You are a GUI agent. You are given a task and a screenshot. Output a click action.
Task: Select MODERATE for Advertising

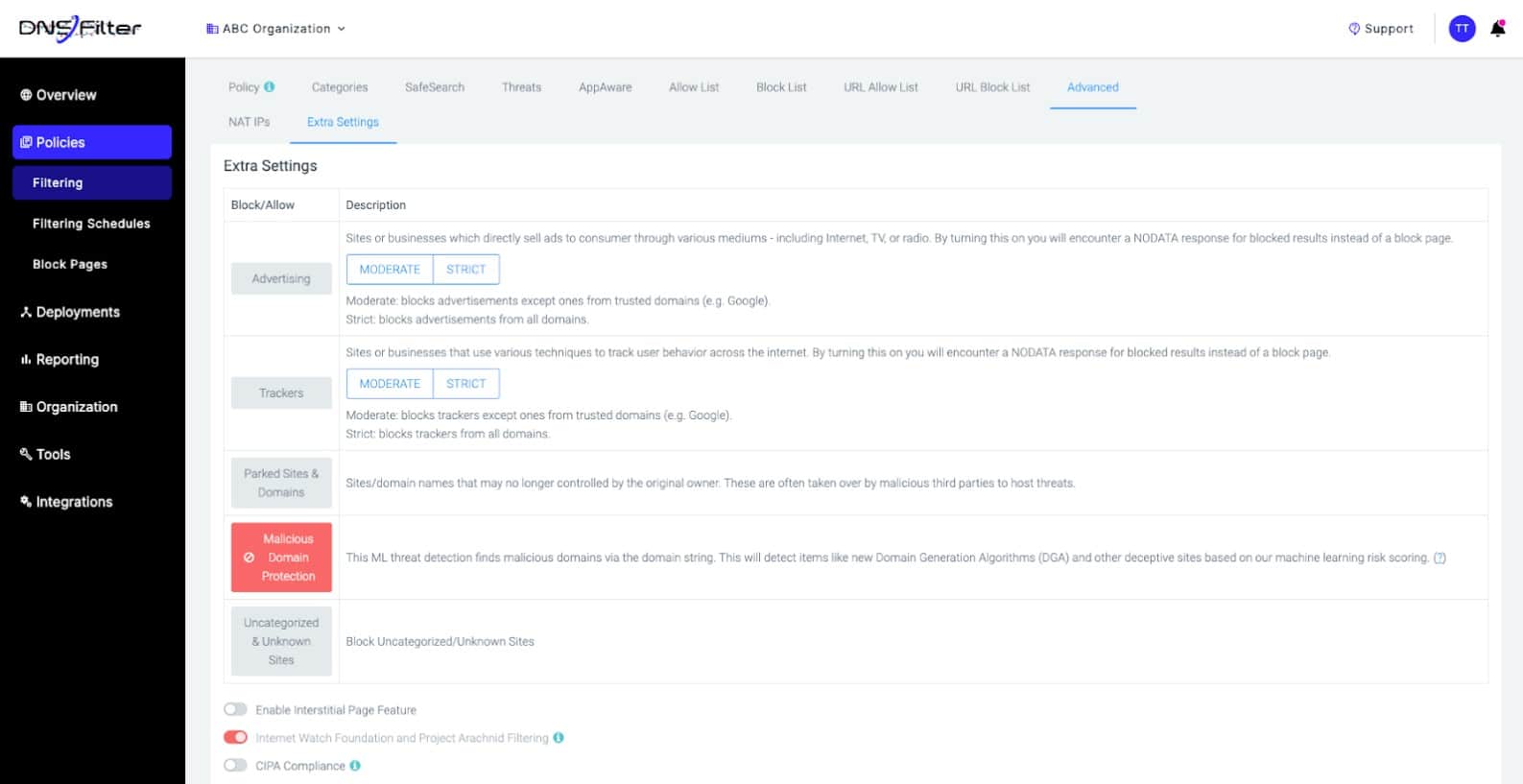390,270
